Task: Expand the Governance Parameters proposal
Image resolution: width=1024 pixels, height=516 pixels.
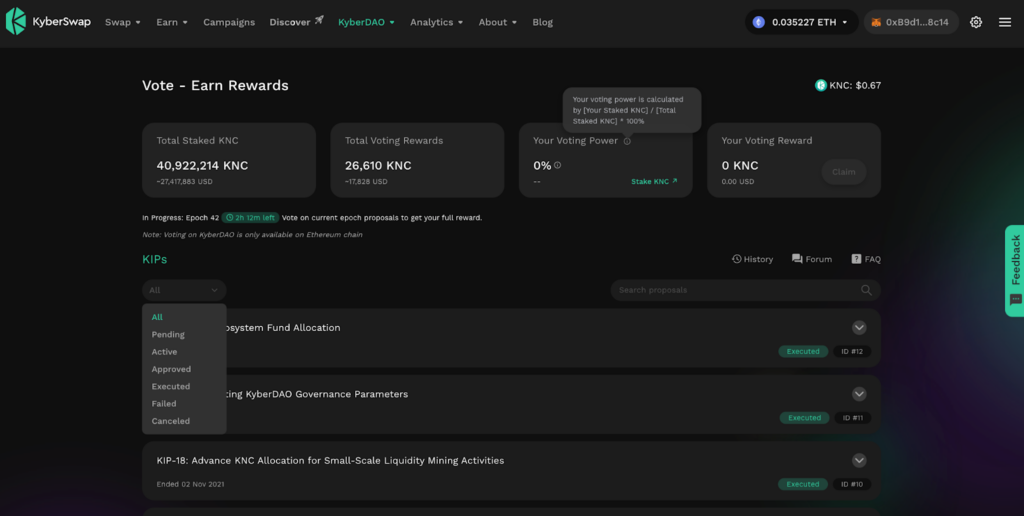Action: tap(859, 394)
